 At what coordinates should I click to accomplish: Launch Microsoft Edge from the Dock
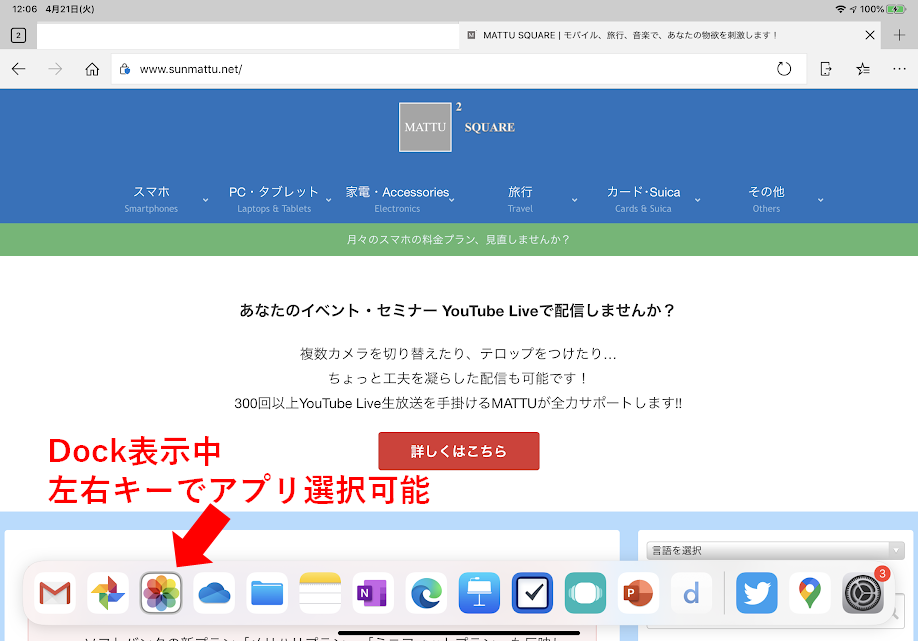point(426,593)
